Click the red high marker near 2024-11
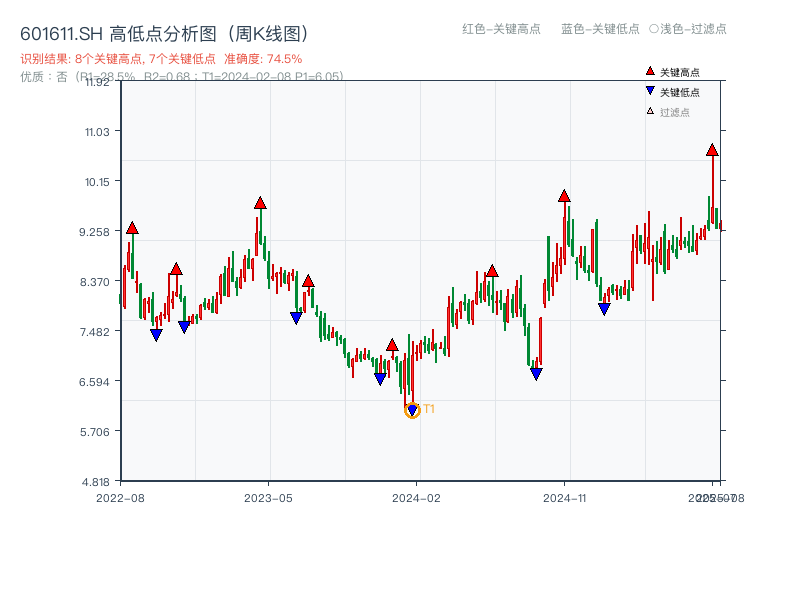 pyautogui.click(x=566, y=197)
